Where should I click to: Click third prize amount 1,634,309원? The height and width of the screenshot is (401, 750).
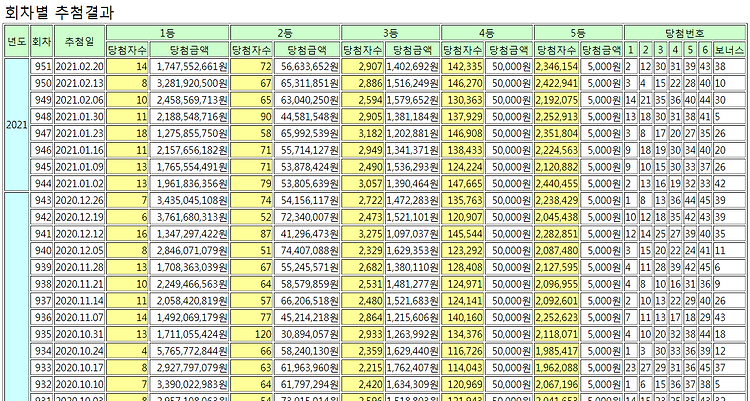[x=412, y=385]
